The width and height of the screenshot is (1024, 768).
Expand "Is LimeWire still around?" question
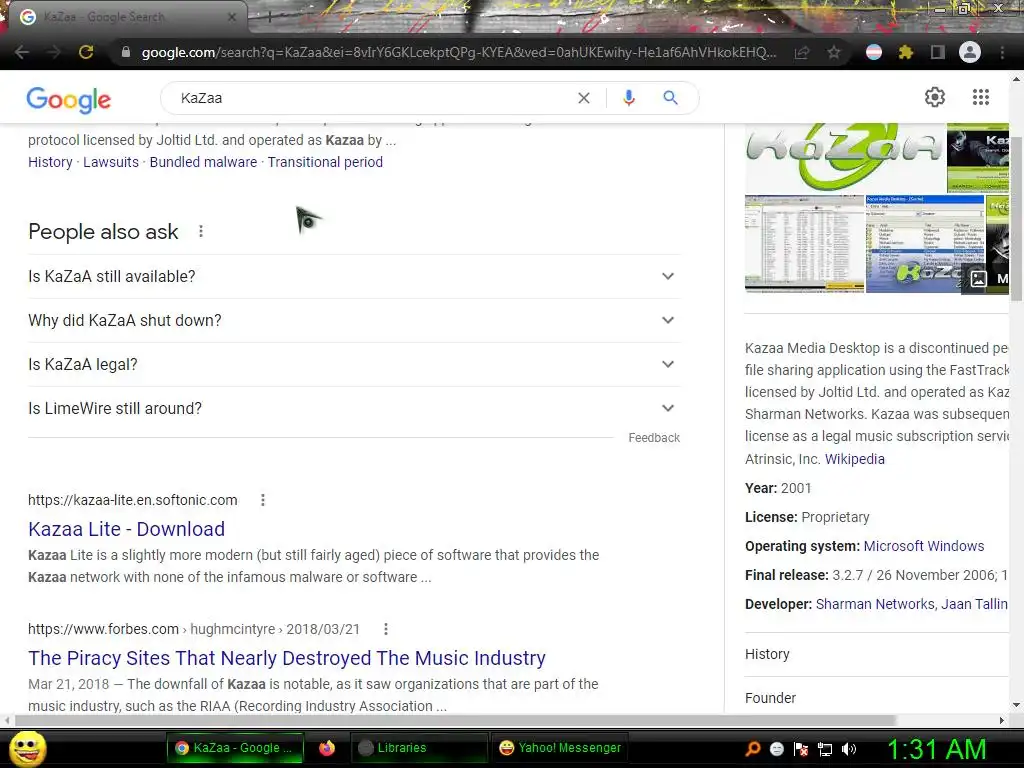[x=354, y=409]
